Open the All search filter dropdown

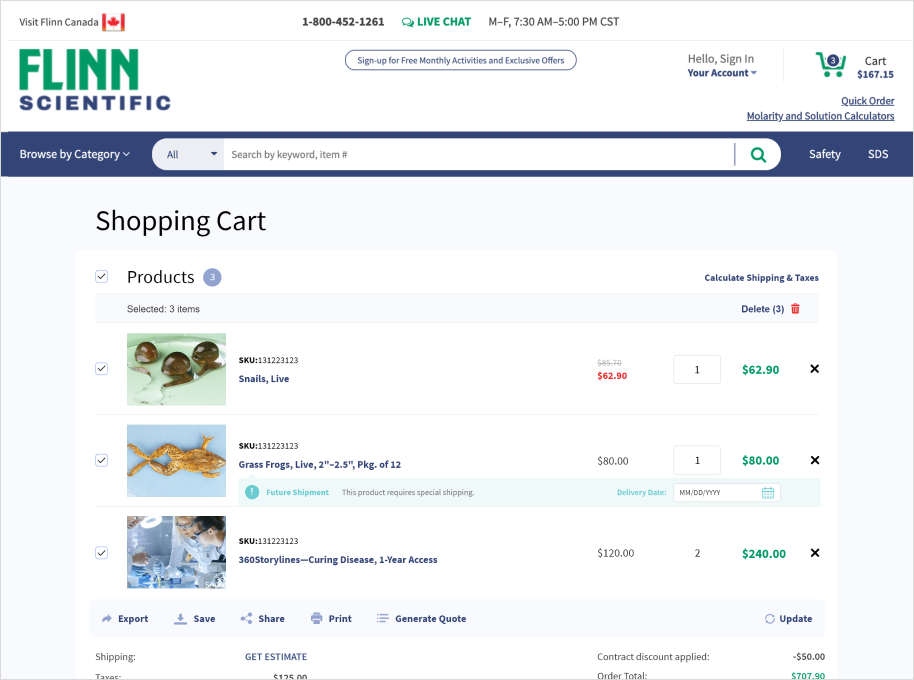coord(192,155)
